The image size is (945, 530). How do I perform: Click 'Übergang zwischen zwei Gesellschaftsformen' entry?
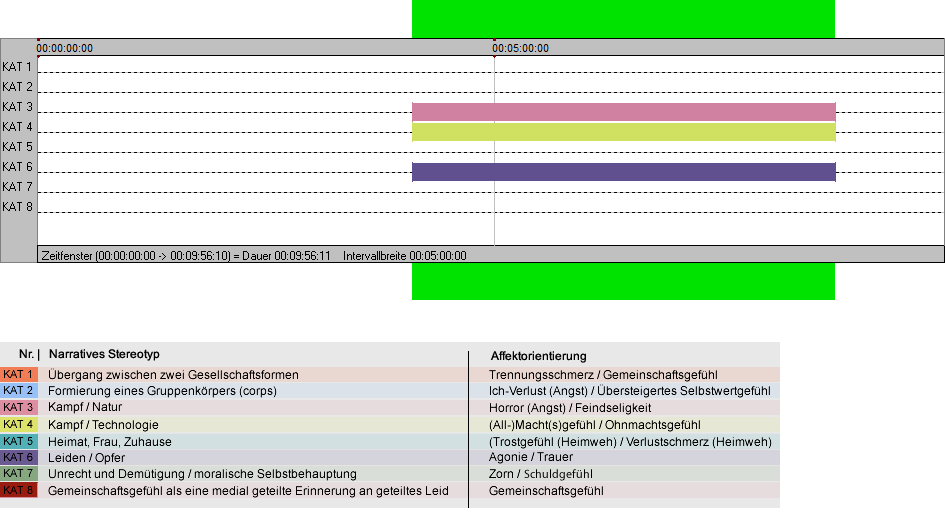[x=174, y=375]
